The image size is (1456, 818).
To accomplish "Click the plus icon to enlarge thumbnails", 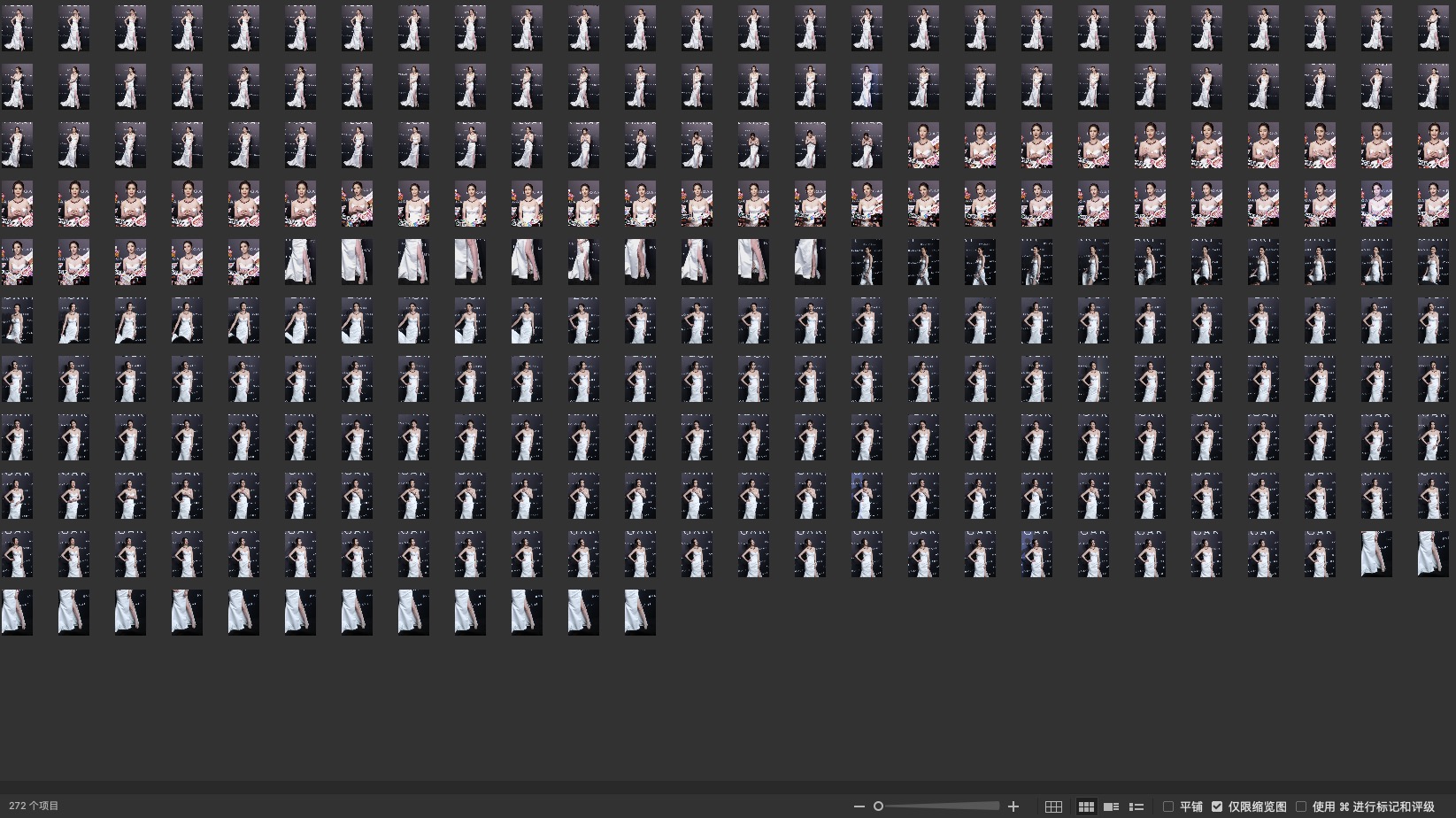I will [x=1013, y=806].
